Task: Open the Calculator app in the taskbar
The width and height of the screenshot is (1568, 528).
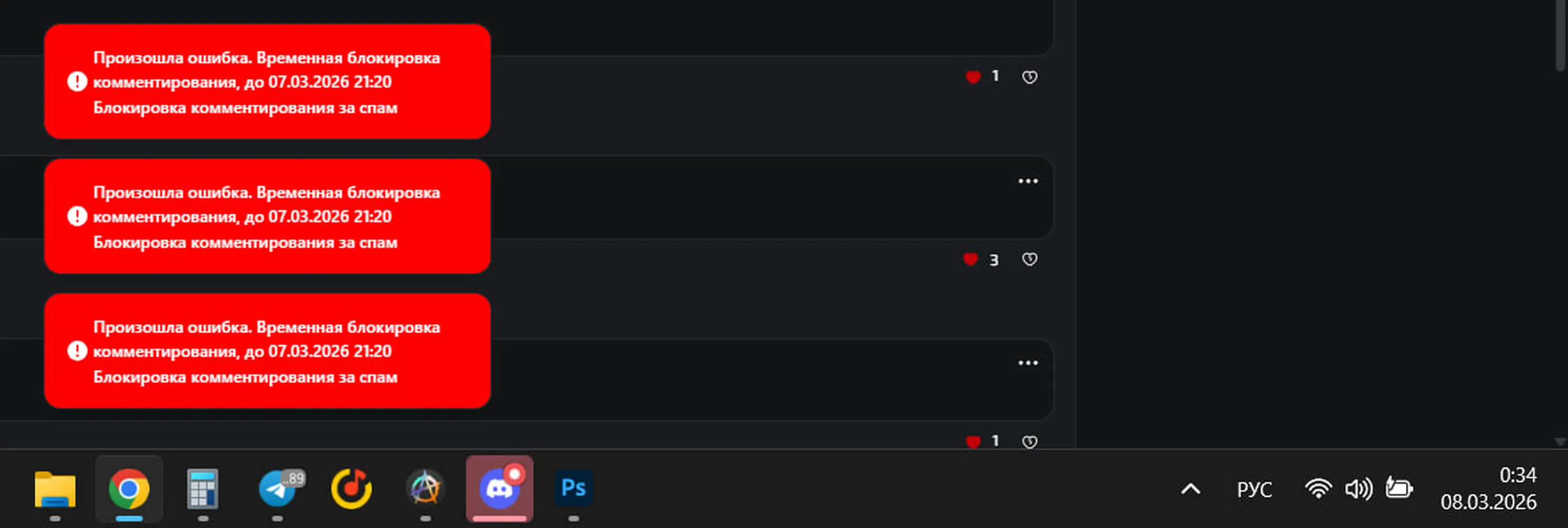Action: click(x=203, y=488)
